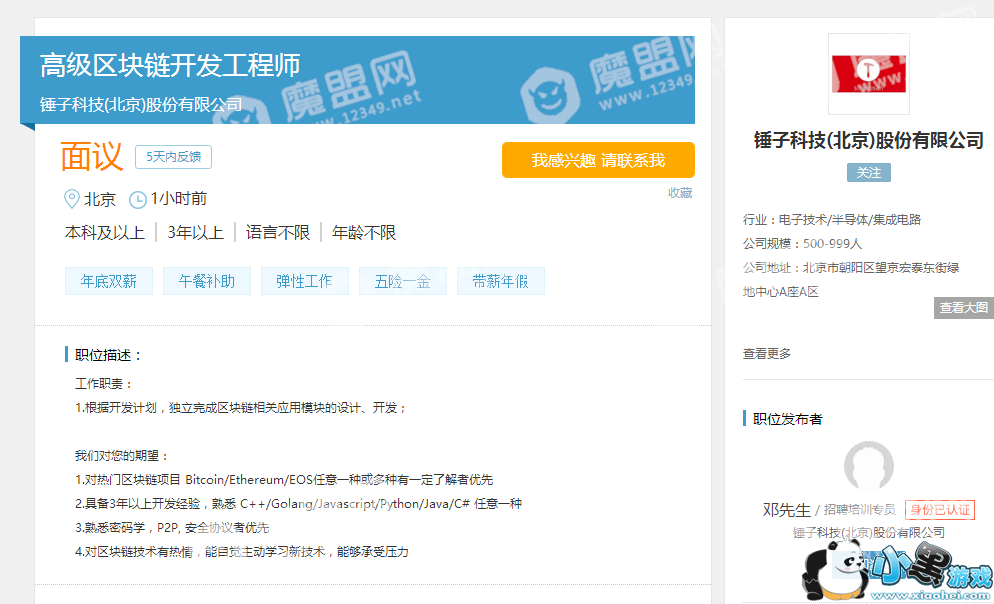Click the red Smartisan company logo thumbnail
Screen dimensions: 994x604
[868, 74]
